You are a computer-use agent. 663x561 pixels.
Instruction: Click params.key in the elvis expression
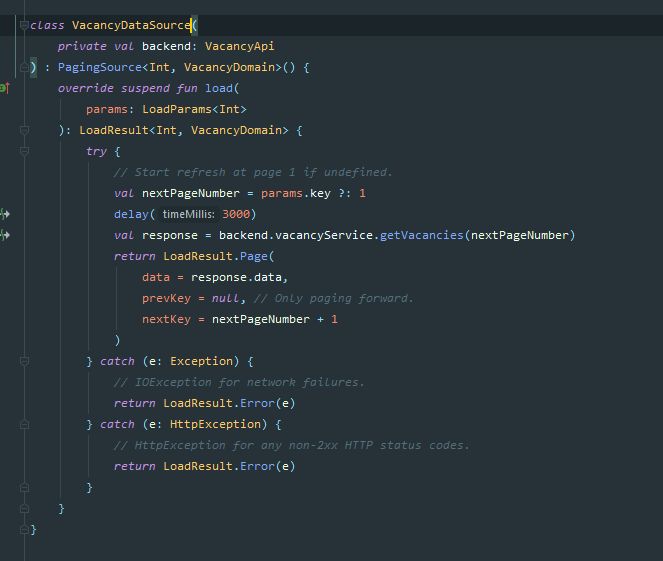click(x=296, y=193)
